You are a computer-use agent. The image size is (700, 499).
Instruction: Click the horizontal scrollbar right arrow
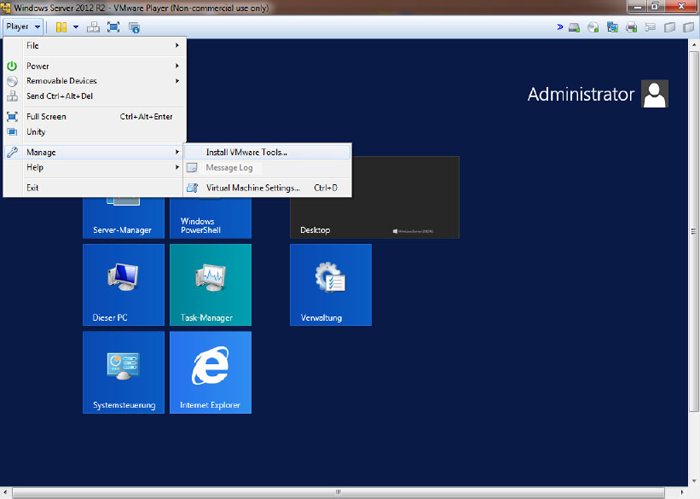pos(682,492)
